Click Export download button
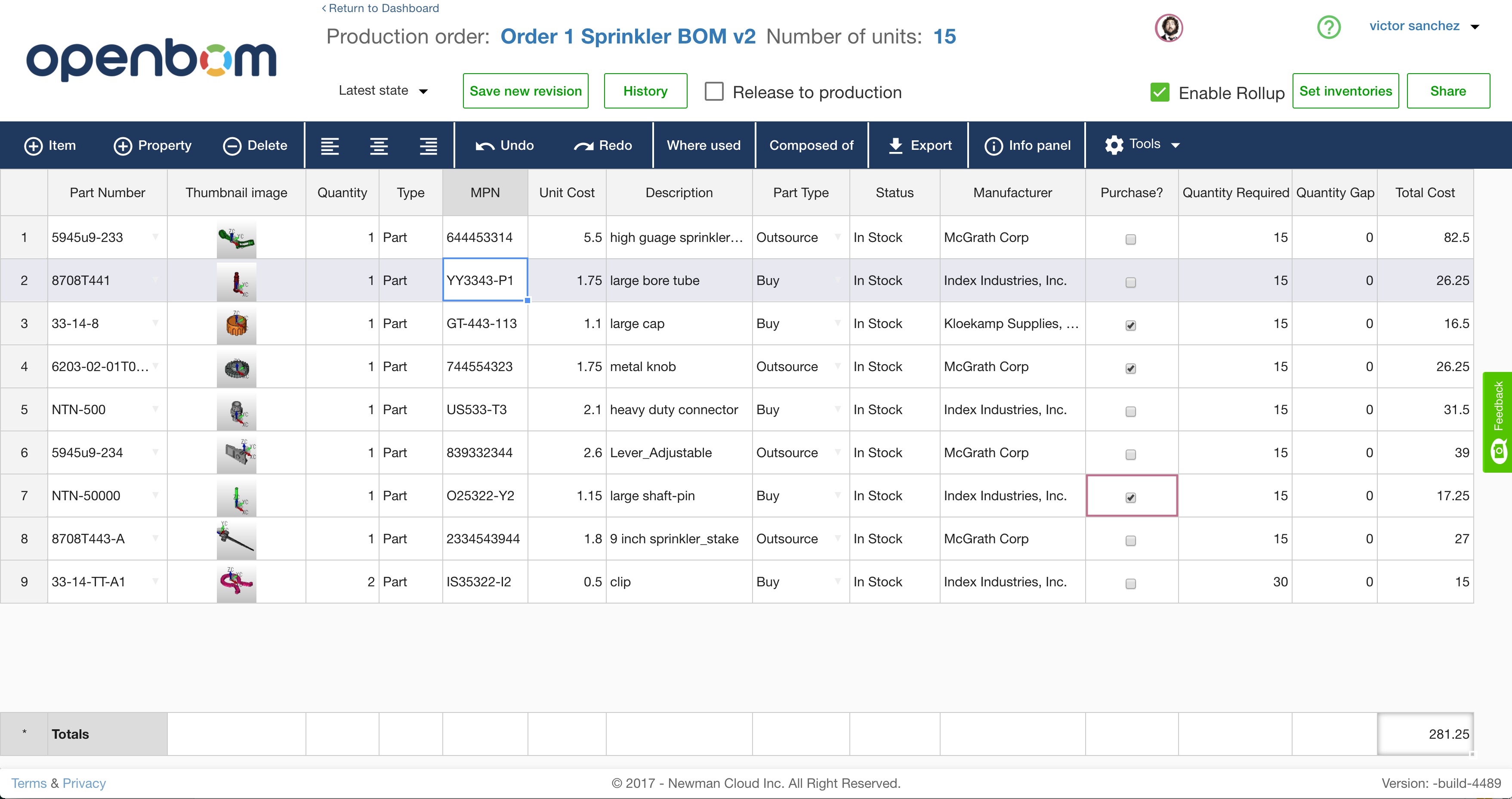1512x799 pixels. [x=920, y=146]
